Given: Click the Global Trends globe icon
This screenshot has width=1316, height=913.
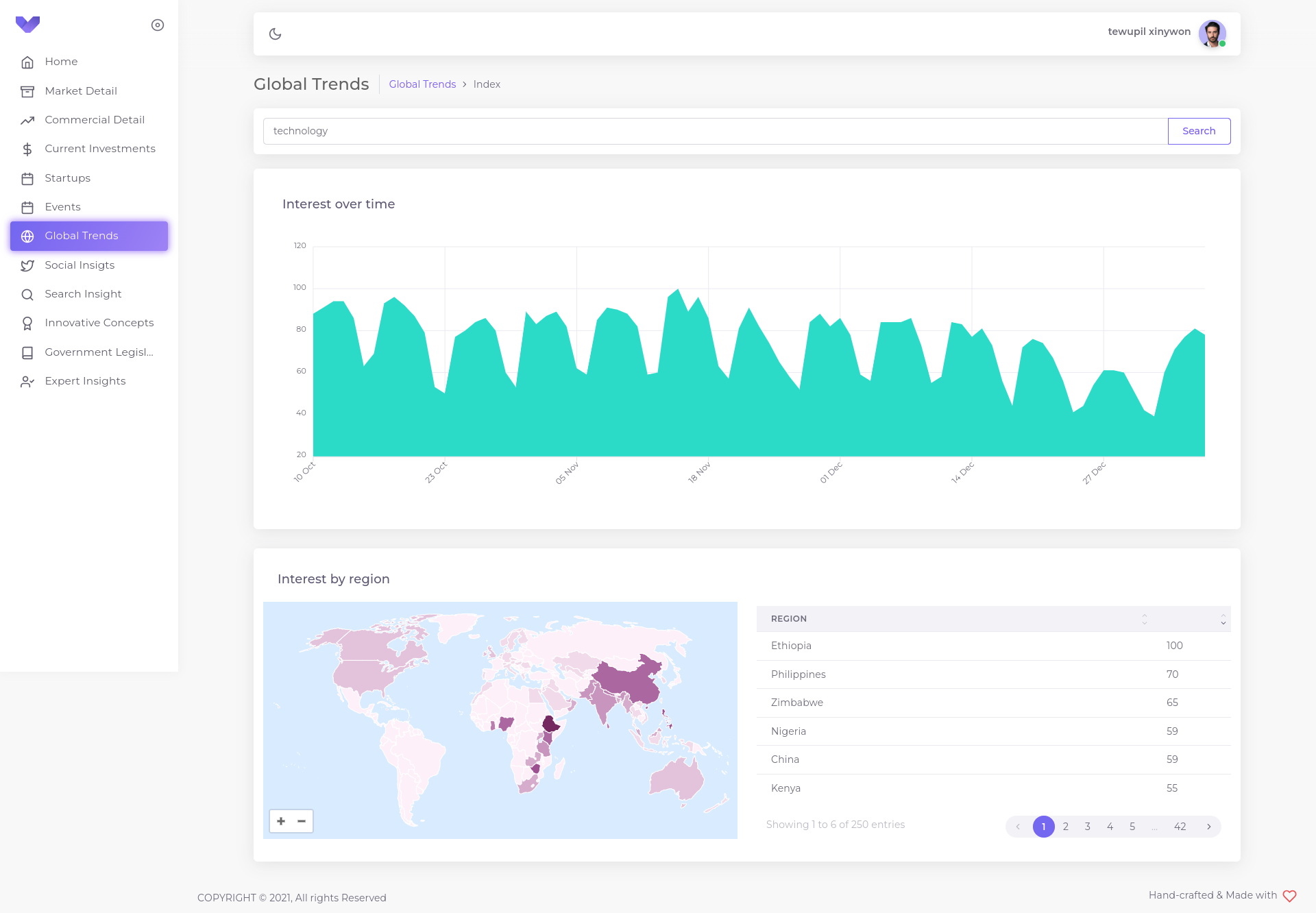Looking at the screenshot, I should click(x=27, y=236).
